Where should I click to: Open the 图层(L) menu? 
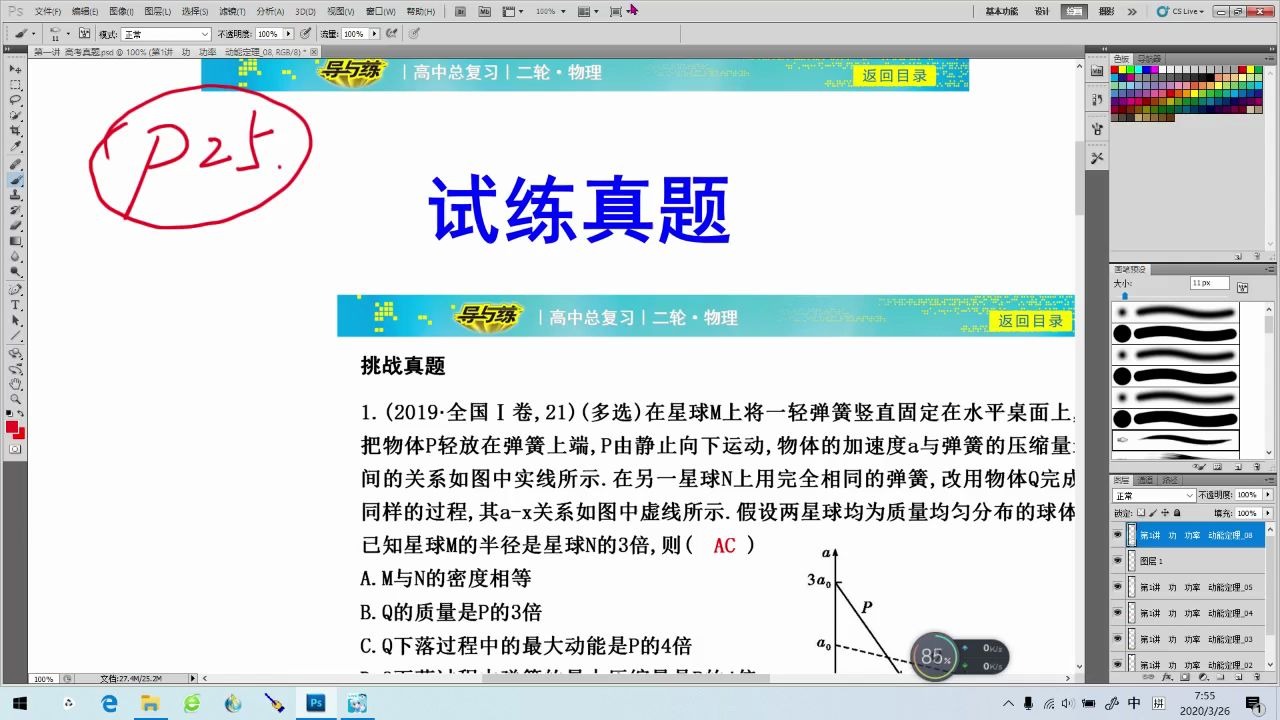click(x=158, y=12)
